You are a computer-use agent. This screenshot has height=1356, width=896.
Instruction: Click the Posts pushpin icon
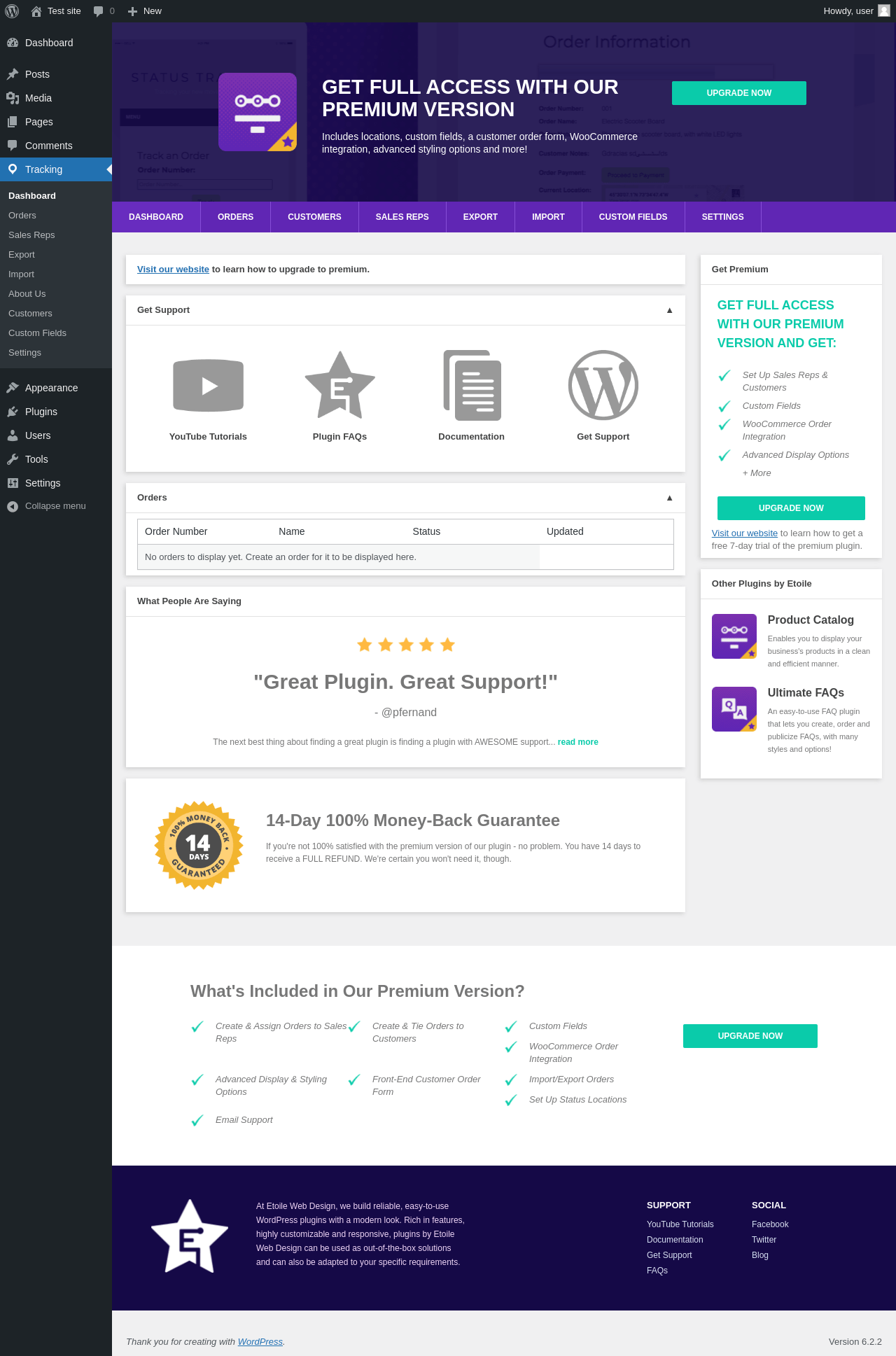click(x=13, y=74)
